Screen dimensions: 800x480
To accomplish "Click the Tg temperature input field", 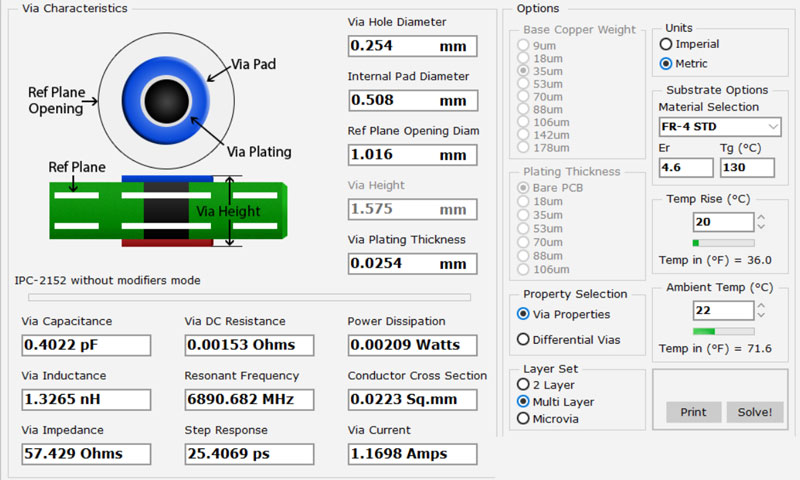I will pyautogui.click(x=746, y=168).
